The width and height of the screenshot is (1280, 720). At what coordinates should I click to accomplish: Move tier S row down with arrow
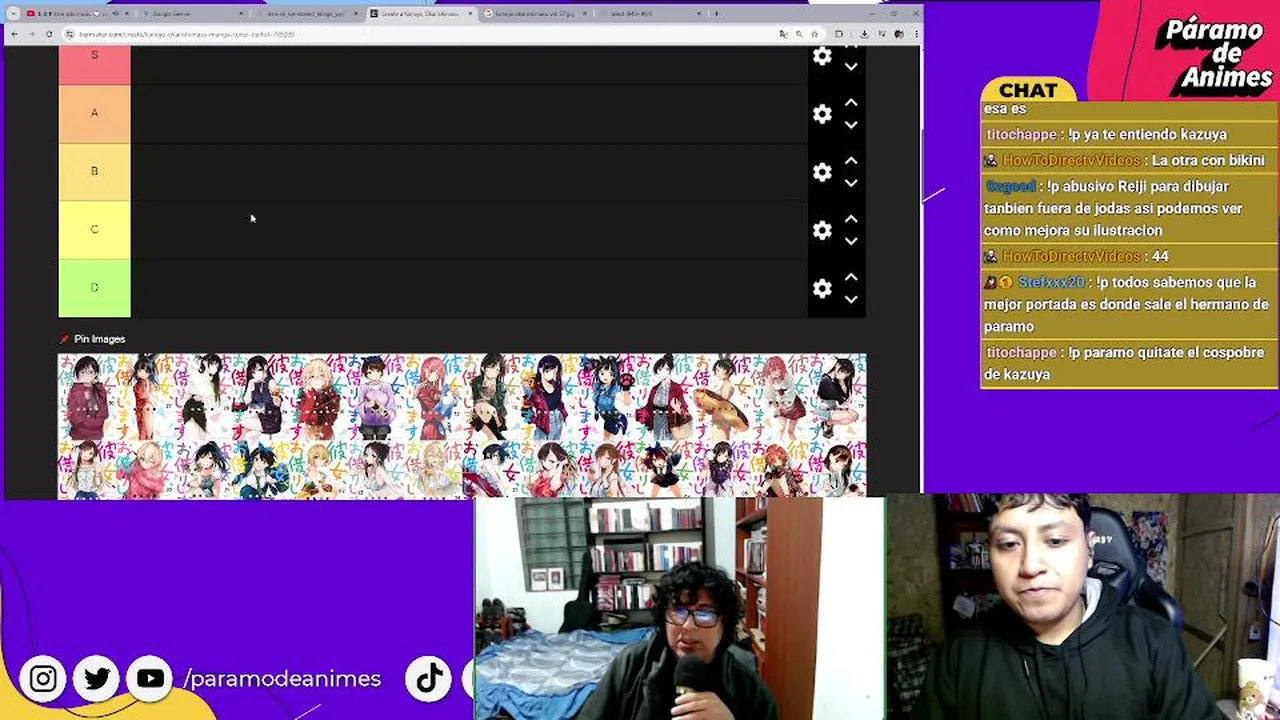(851, 67)
